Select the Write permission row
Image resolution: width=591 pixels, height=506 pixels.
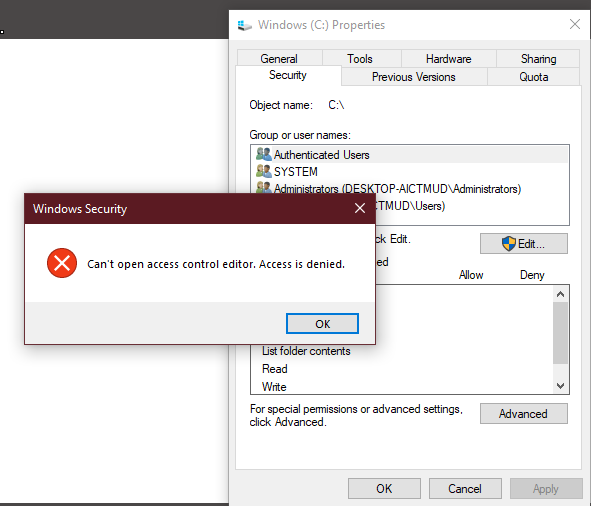274,386
